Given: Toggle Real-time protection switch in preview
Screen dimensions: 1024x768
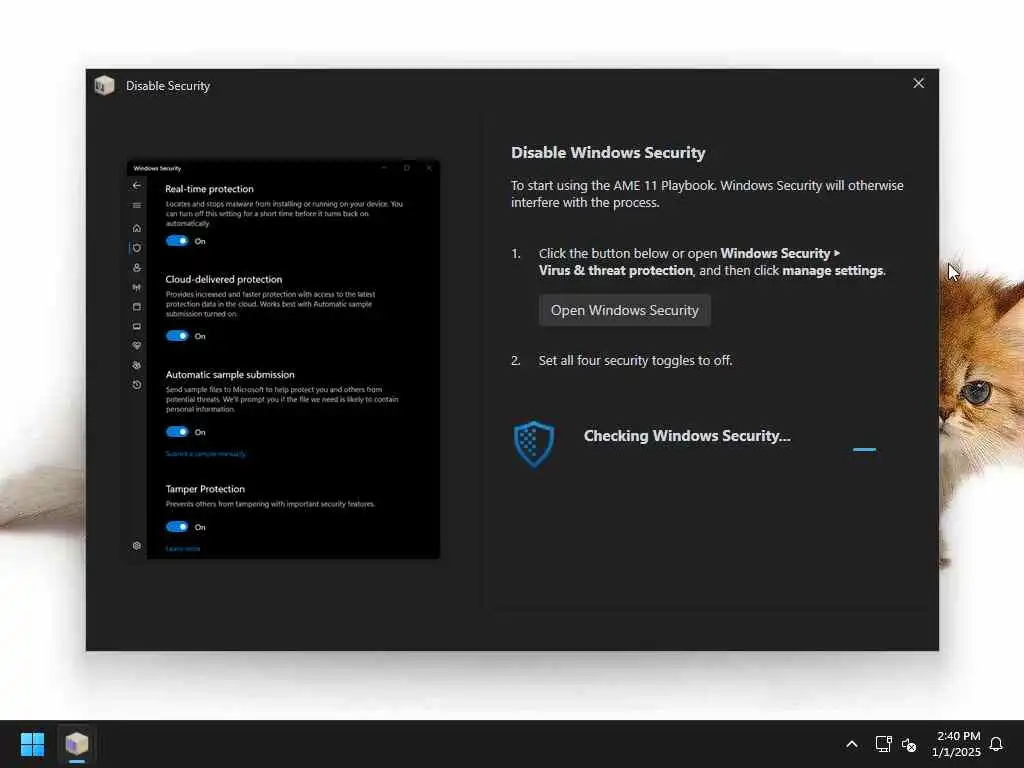Looking at the screenshot, I should (x=177, y=241).
